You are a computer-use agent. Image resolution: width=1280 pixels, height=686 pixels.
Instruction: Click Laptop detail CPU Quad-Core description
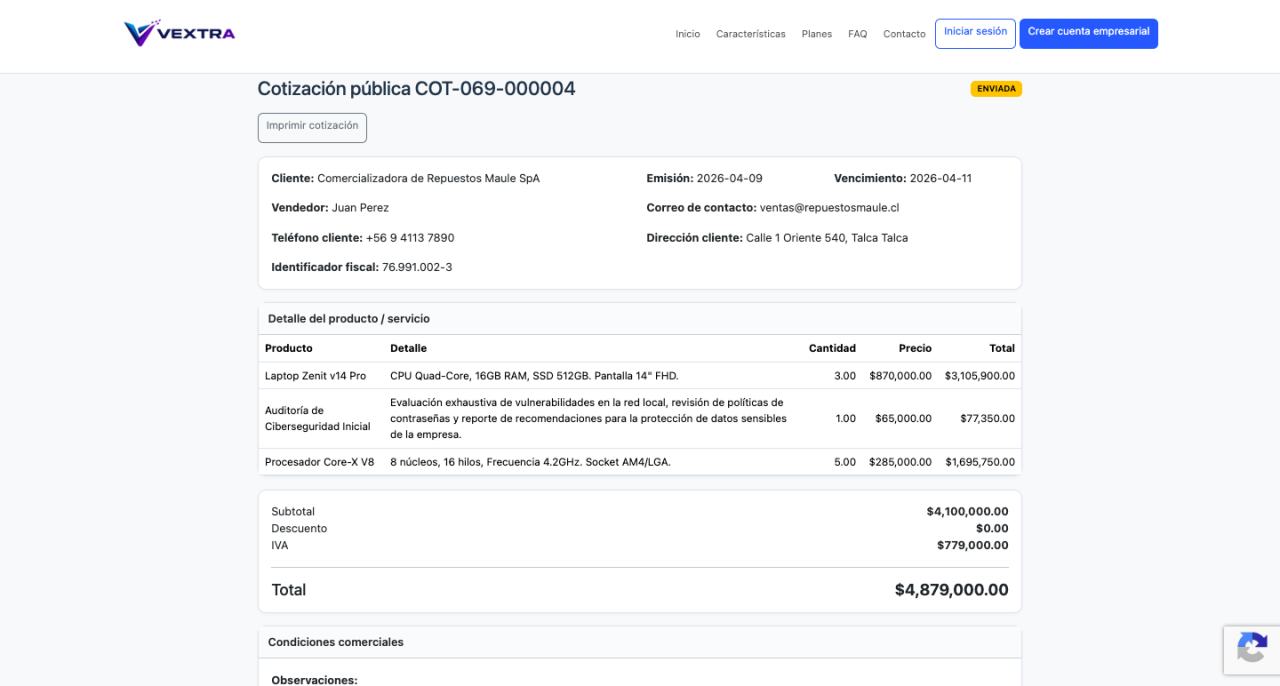point(534,376)
